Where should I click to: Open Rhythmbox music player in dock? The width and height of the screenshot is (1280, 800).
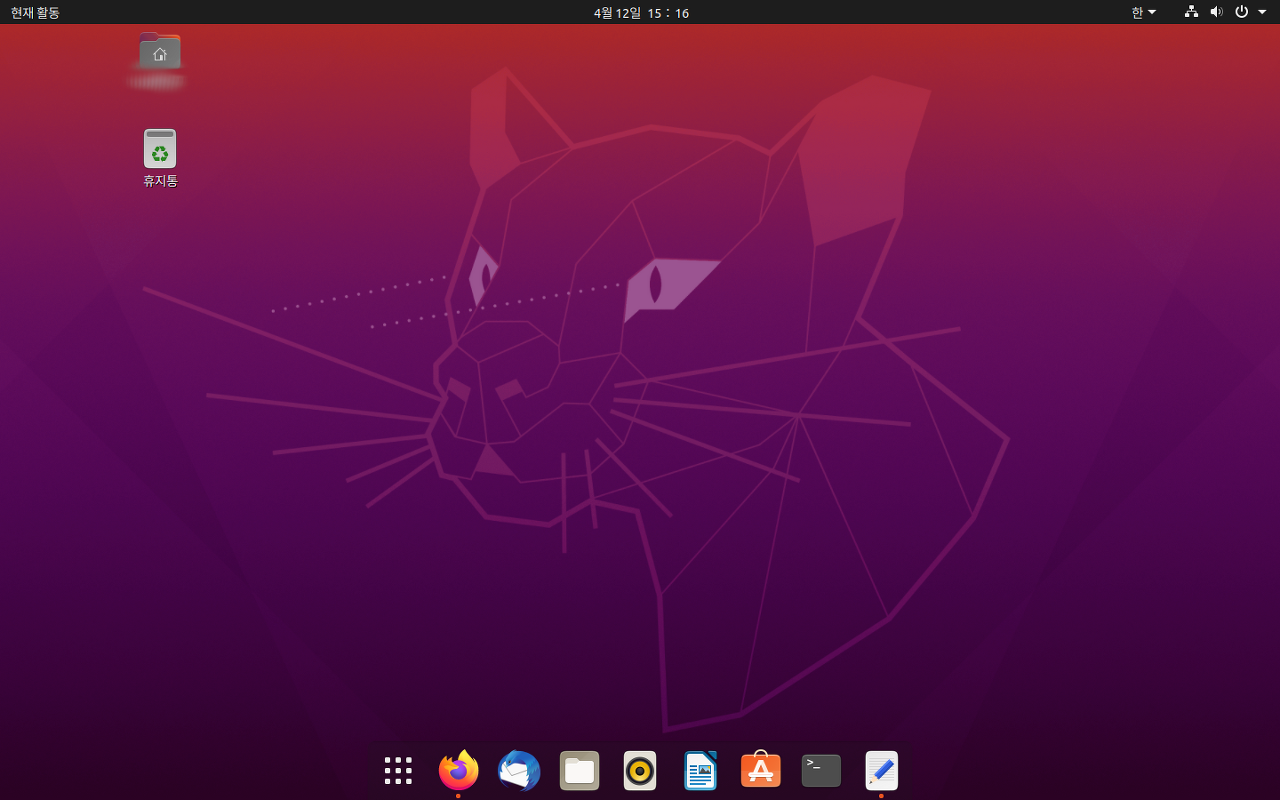tap(640, 770)
